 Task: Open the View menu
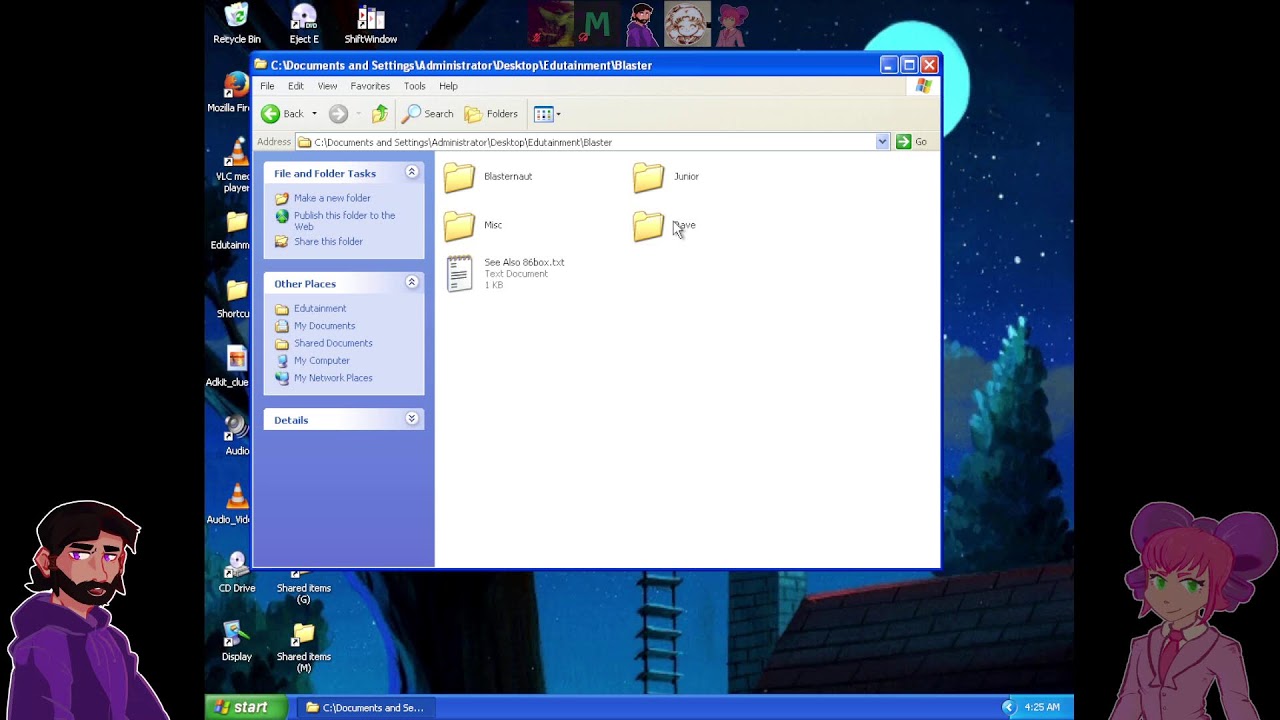327,86
